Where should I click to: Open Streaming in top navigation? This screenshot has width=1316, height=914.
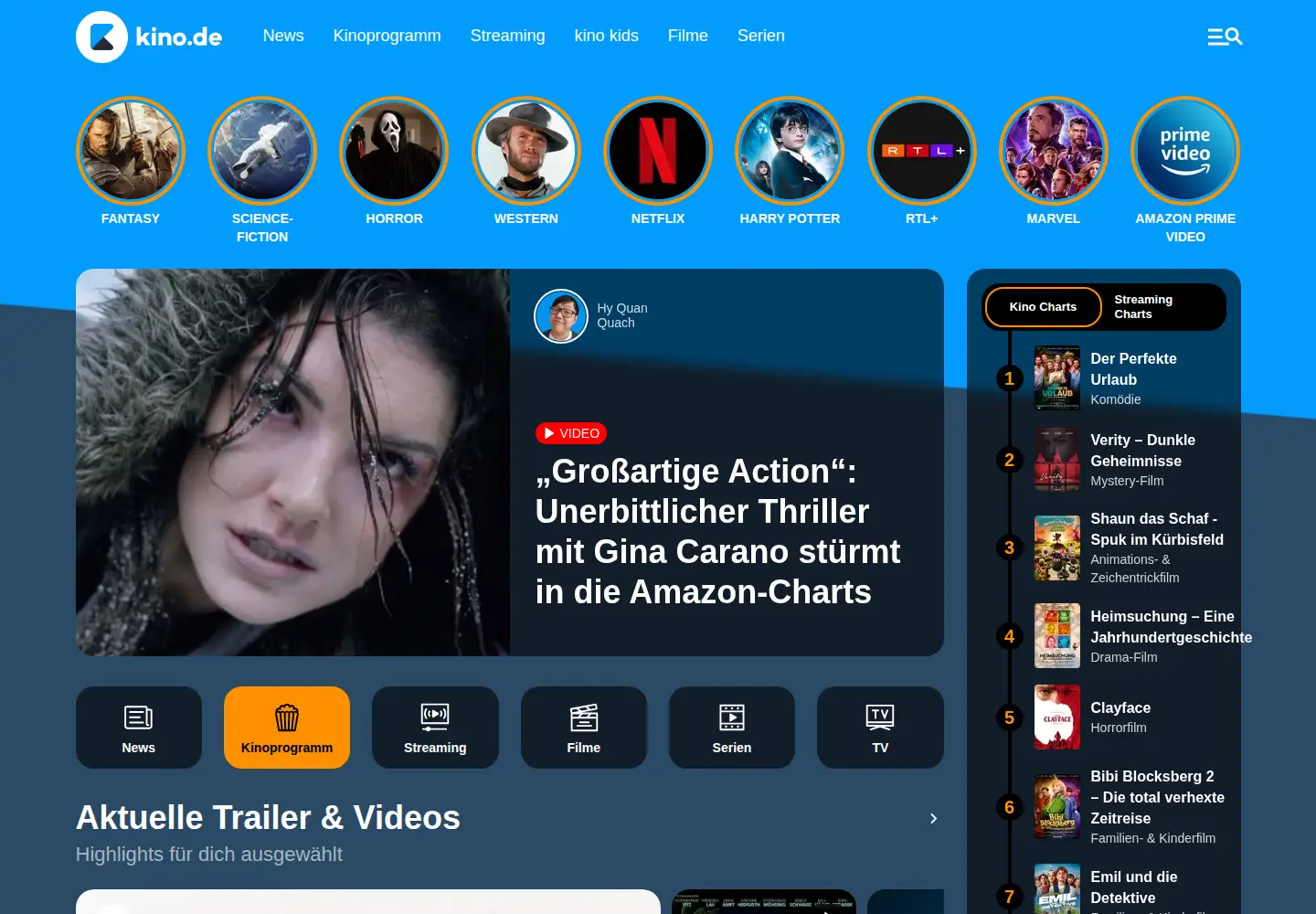507,36
